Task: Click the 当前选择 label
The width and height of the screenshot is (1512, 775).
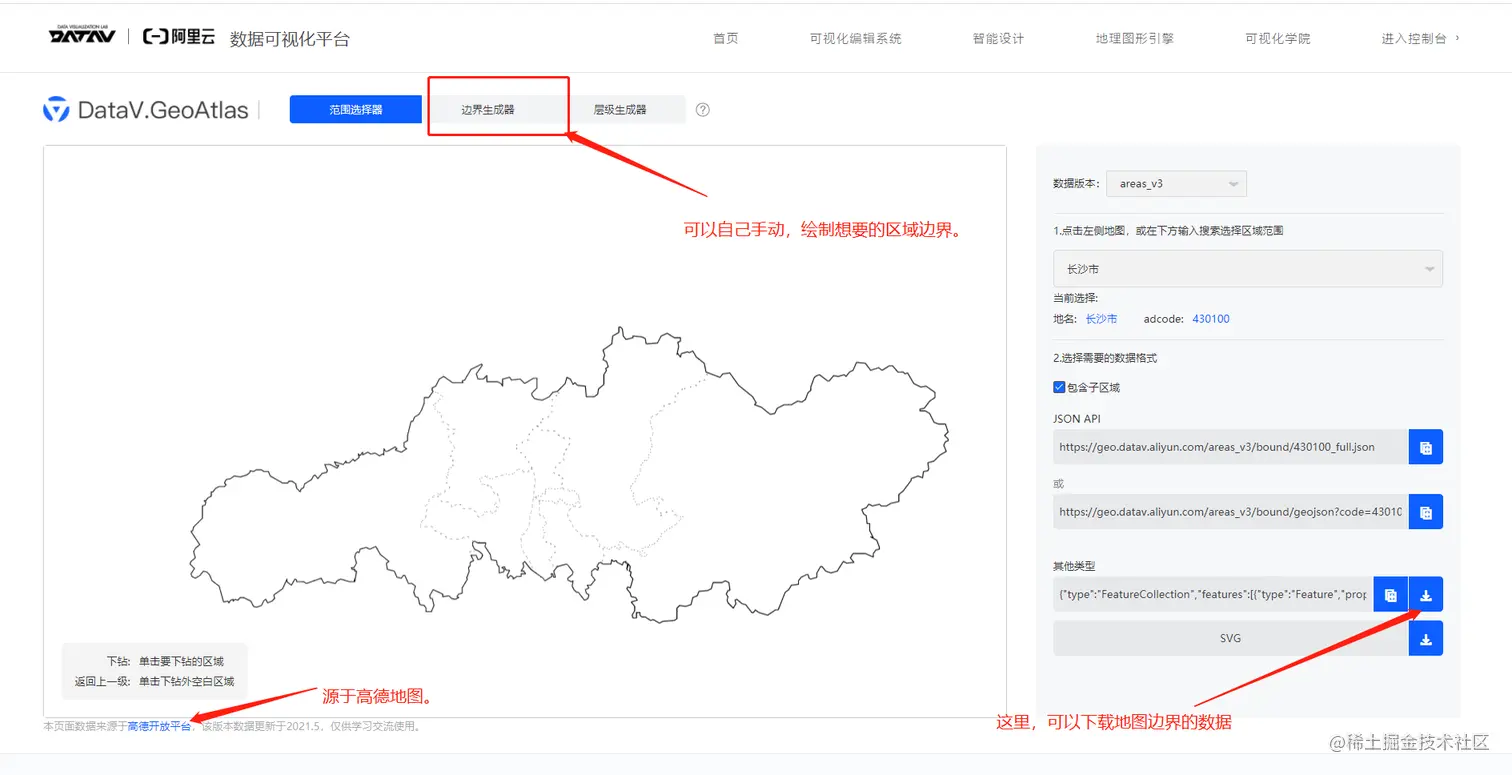Action: point(1075,298)
